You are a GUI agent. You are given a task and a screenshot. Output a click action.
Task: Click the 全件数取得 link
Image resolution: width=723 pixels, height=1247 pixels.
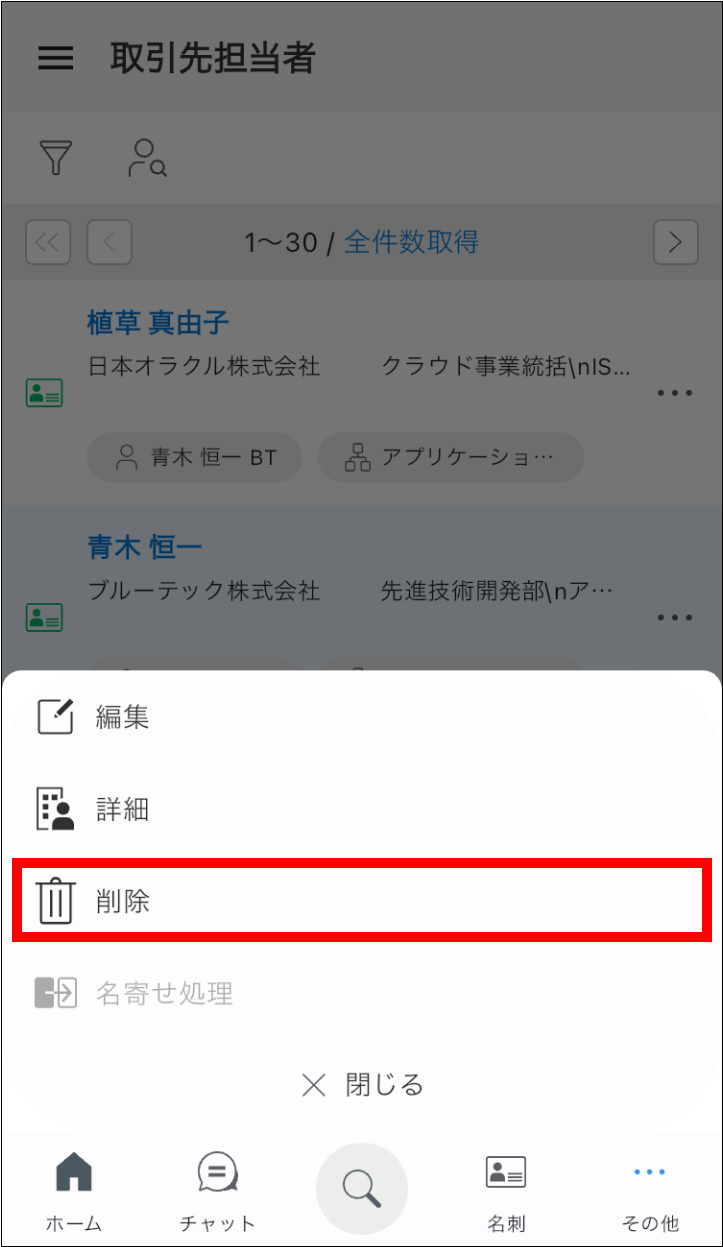(412, 242)
